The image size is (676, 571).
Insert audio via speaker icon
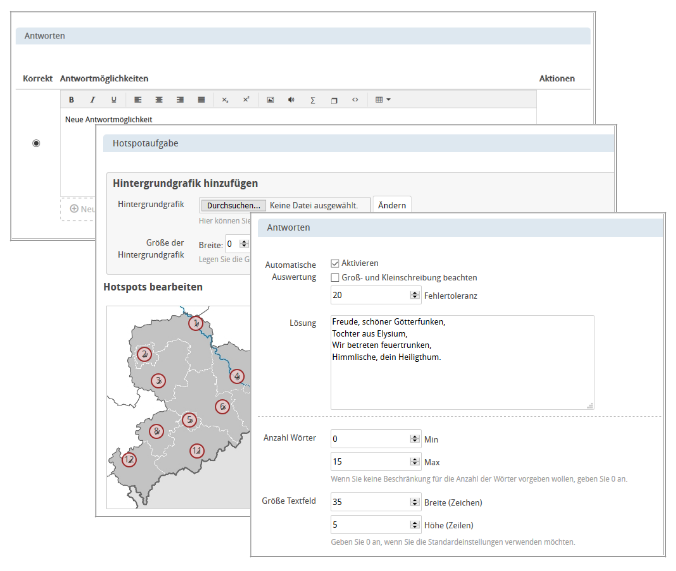(x=291, y=100)
